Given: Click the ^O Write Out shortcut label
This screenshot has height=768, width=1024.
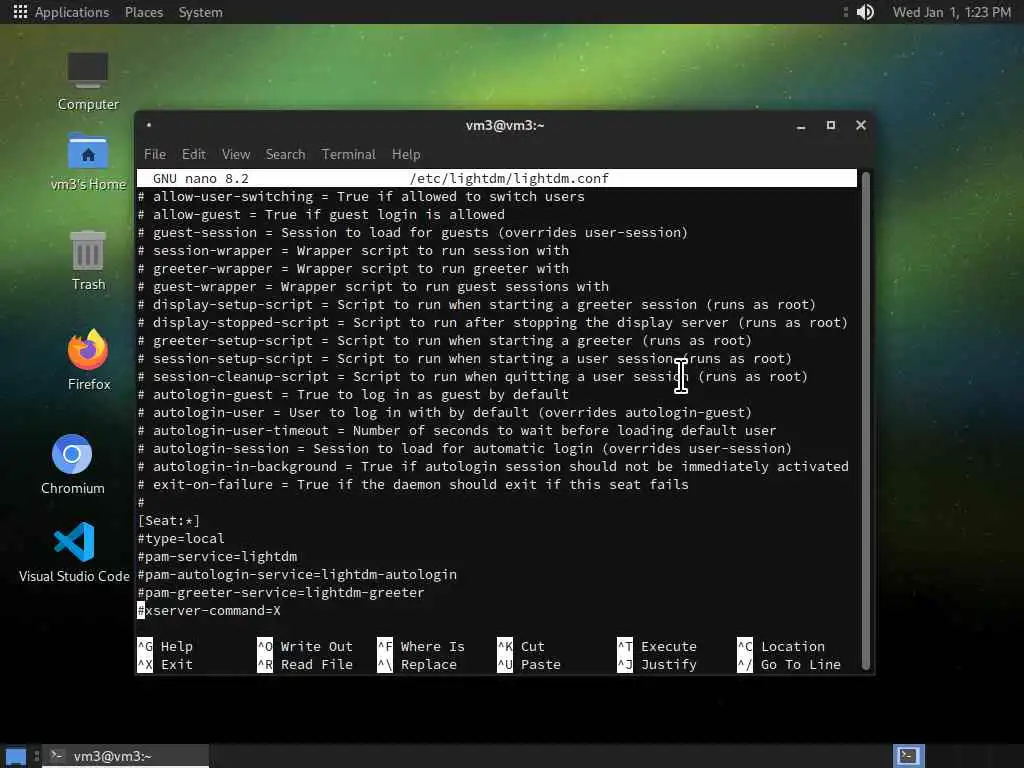Looking at the screenshot, I should [305, 647].
